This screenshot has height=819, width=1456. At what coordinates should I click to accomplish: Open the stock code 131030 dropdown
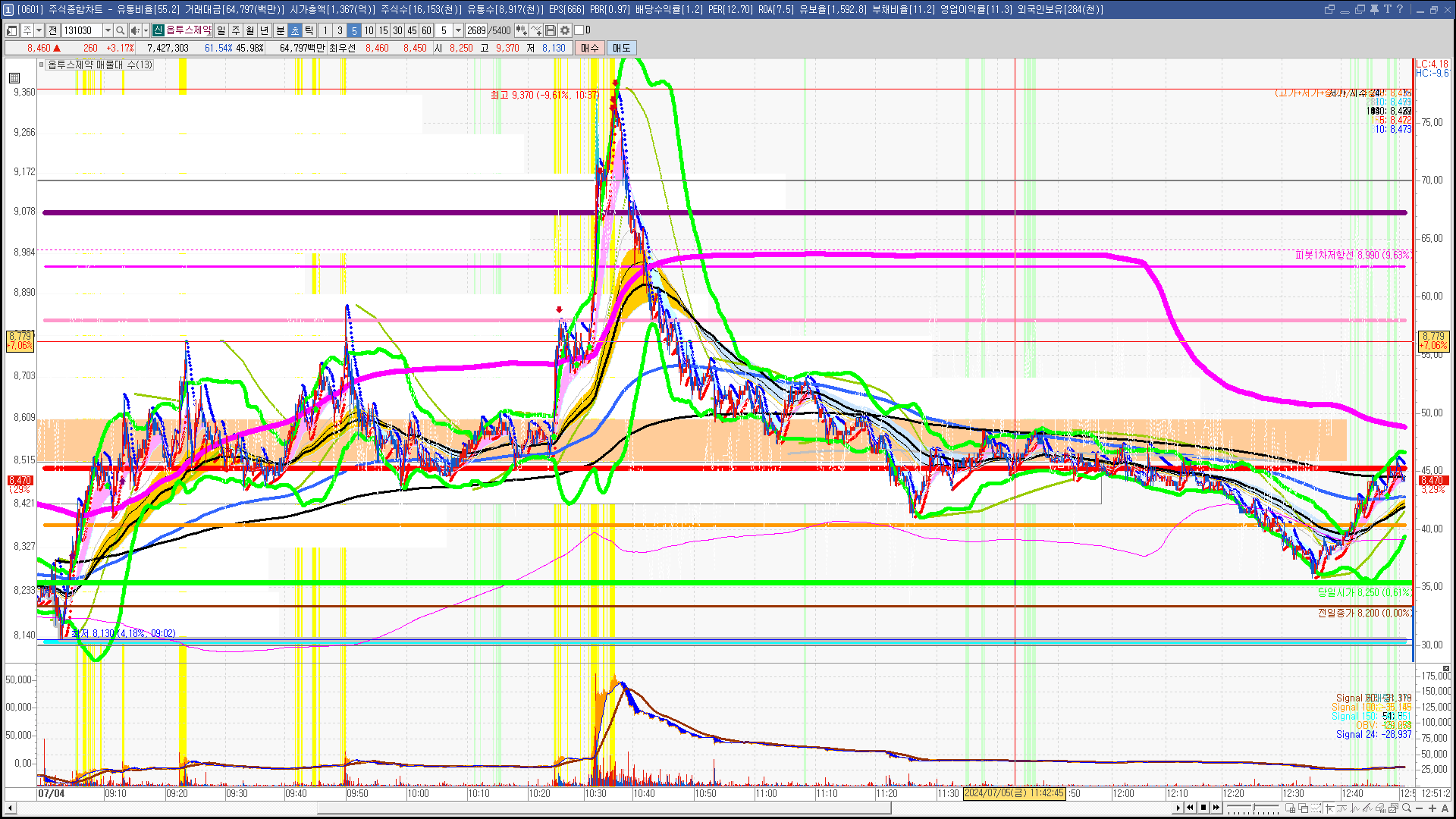click(108, 30)
